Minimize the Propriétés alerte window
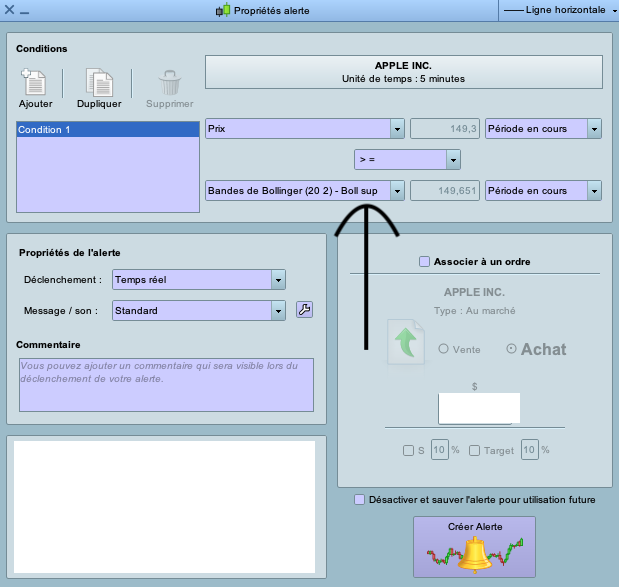619x587 pixels. [x=24, y=13]
